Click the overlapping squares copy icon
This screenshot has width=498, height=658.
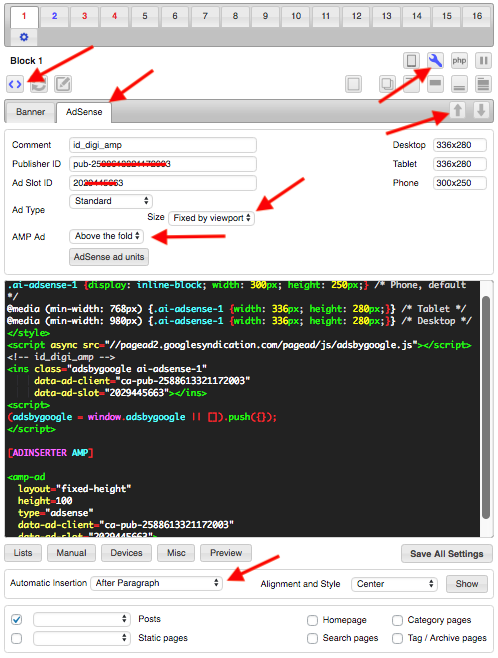[387, 84]
